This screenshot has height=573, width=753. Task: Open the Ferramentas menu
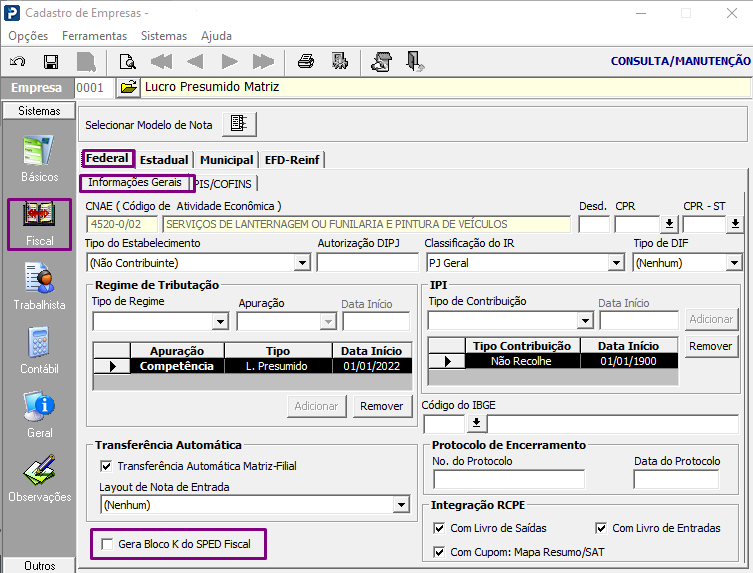[94, 36]
